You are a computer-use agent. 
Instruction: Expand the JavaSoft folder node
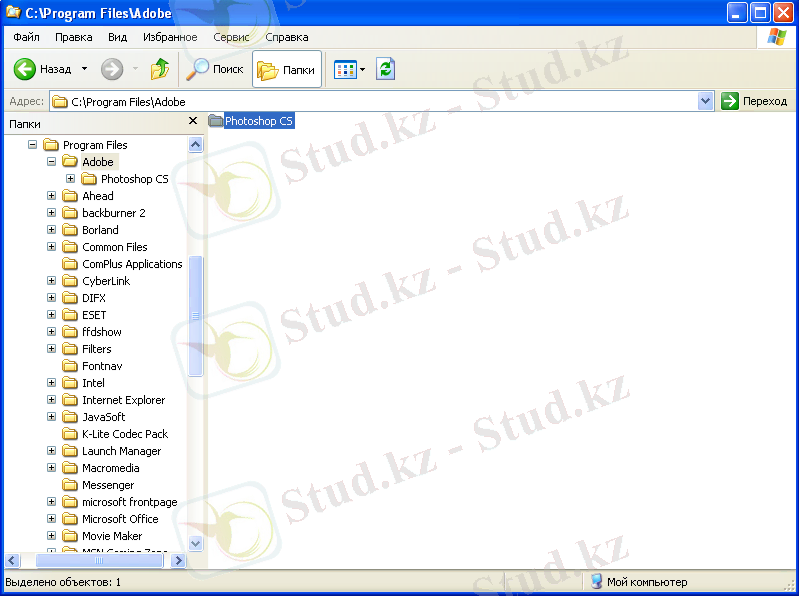click(51, 417)
